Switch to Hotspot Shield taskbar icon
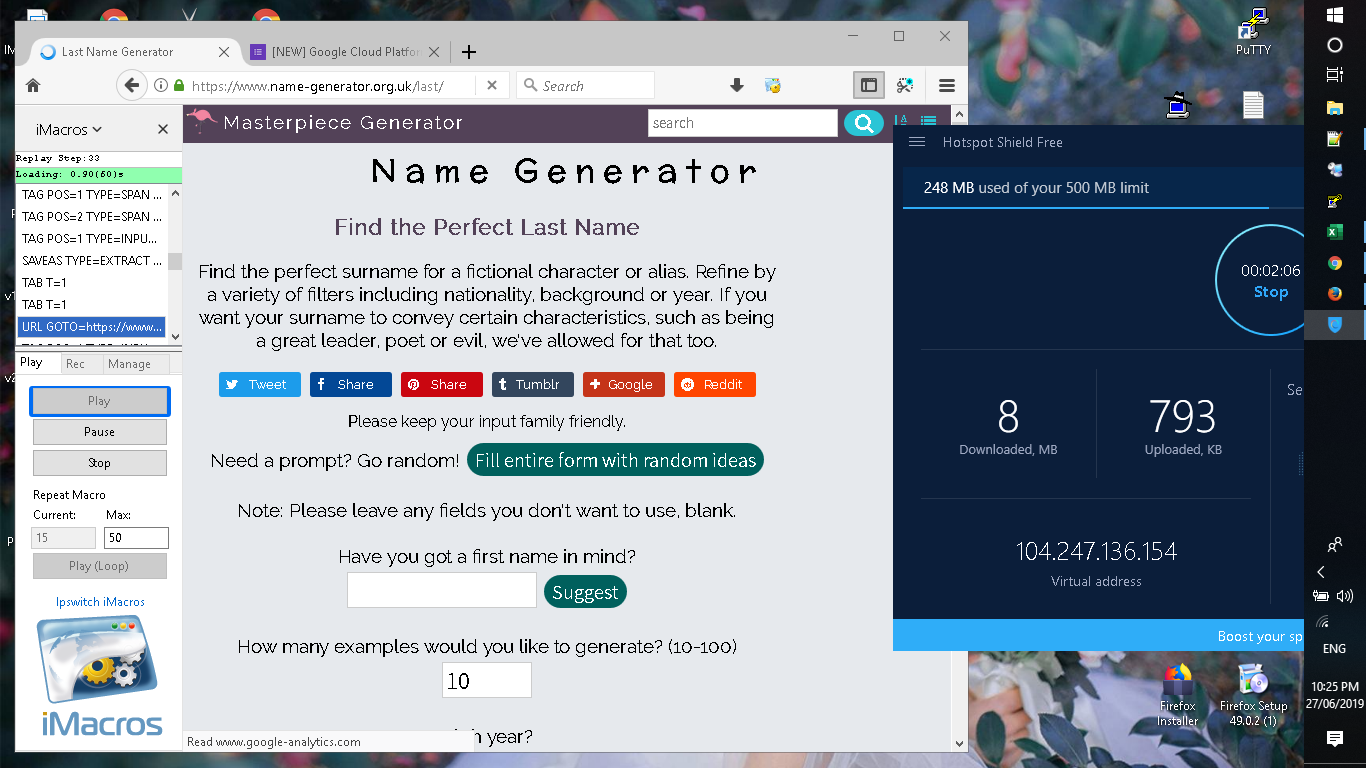 (1334, 325)
